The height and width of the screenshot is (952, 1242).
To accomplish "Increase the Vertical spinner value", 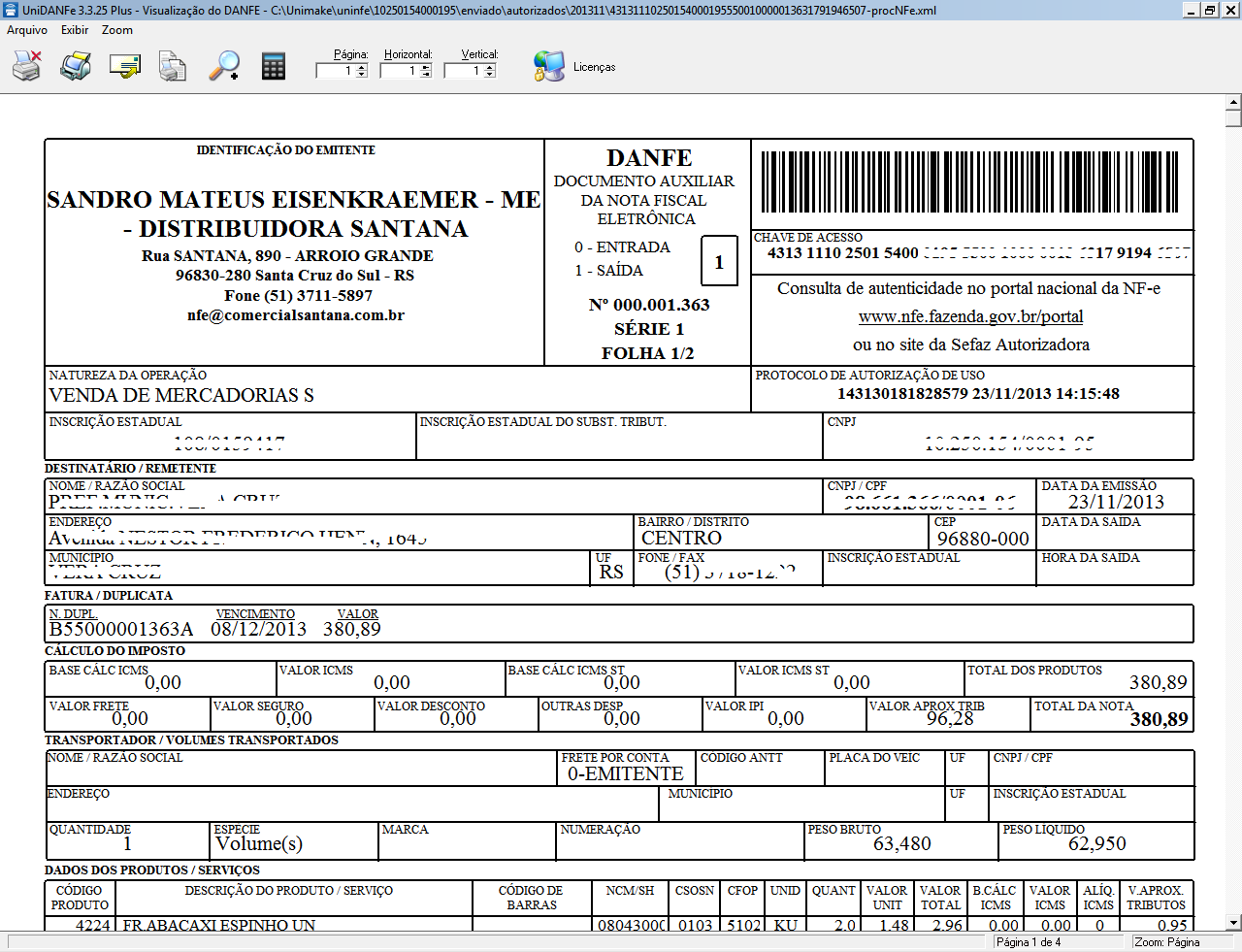I will (x=490, y=67).
